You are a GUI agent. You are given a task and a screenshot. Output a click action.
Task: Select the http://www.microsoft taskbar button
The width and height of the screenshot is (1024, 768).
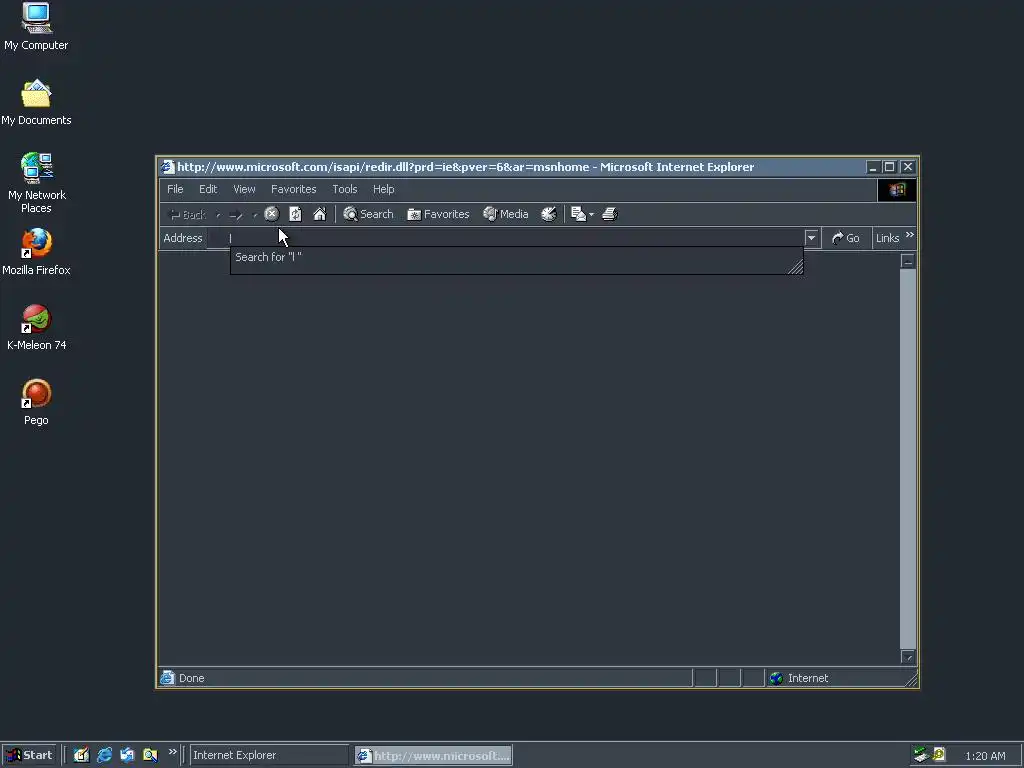pos(434,756)
